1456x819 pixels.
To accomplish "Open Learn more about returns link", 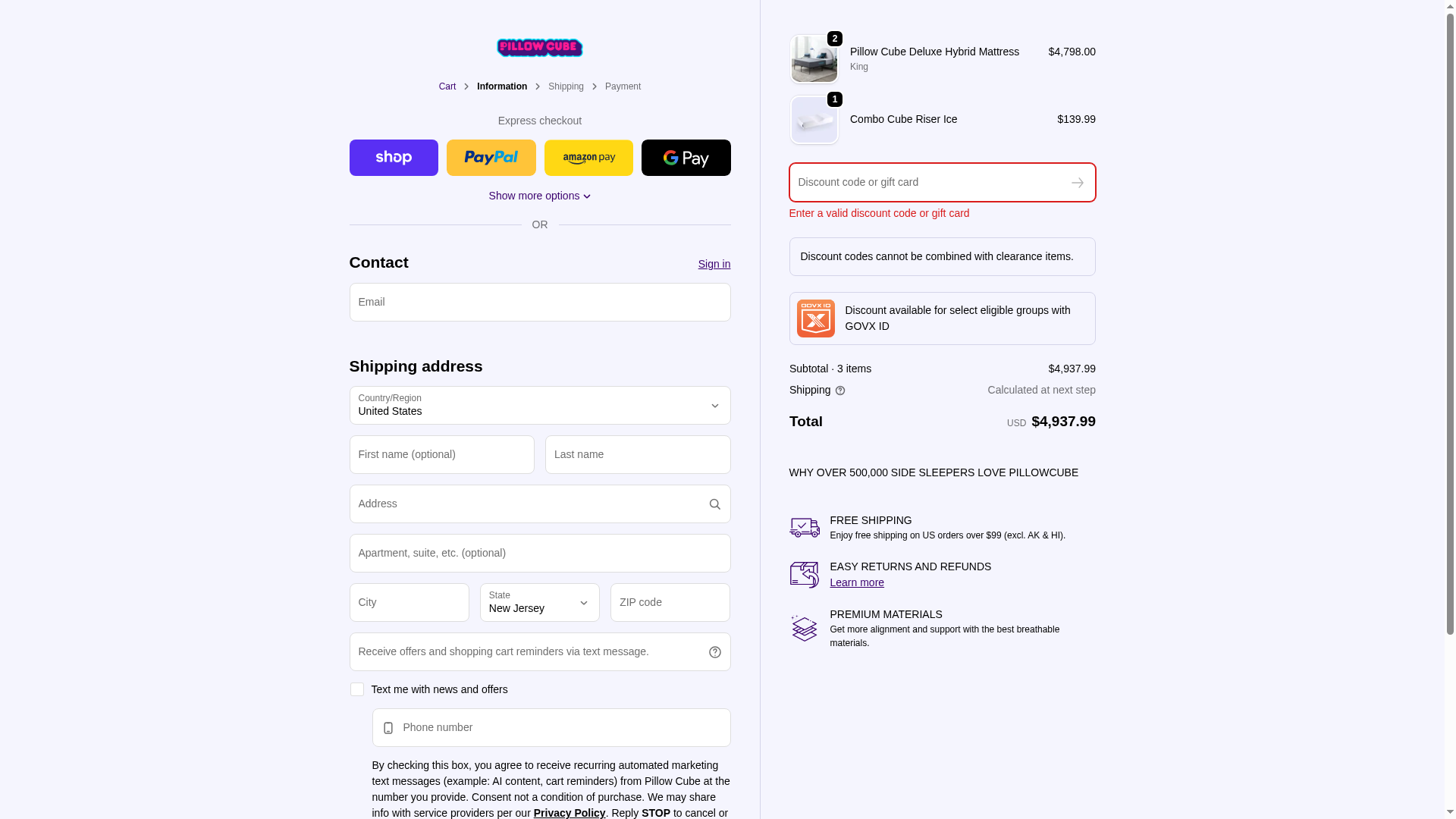I will click(856, 582).
